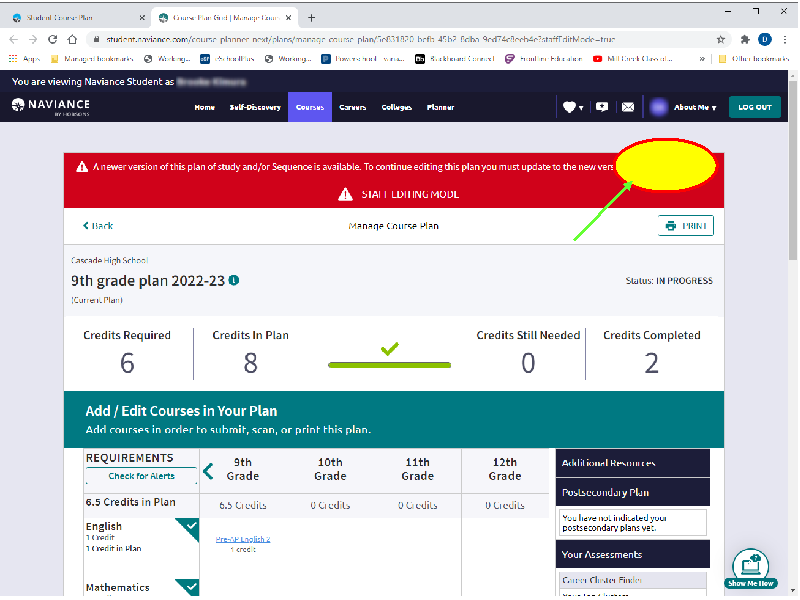Open the Managed bookmarks folder

(92, 59)
